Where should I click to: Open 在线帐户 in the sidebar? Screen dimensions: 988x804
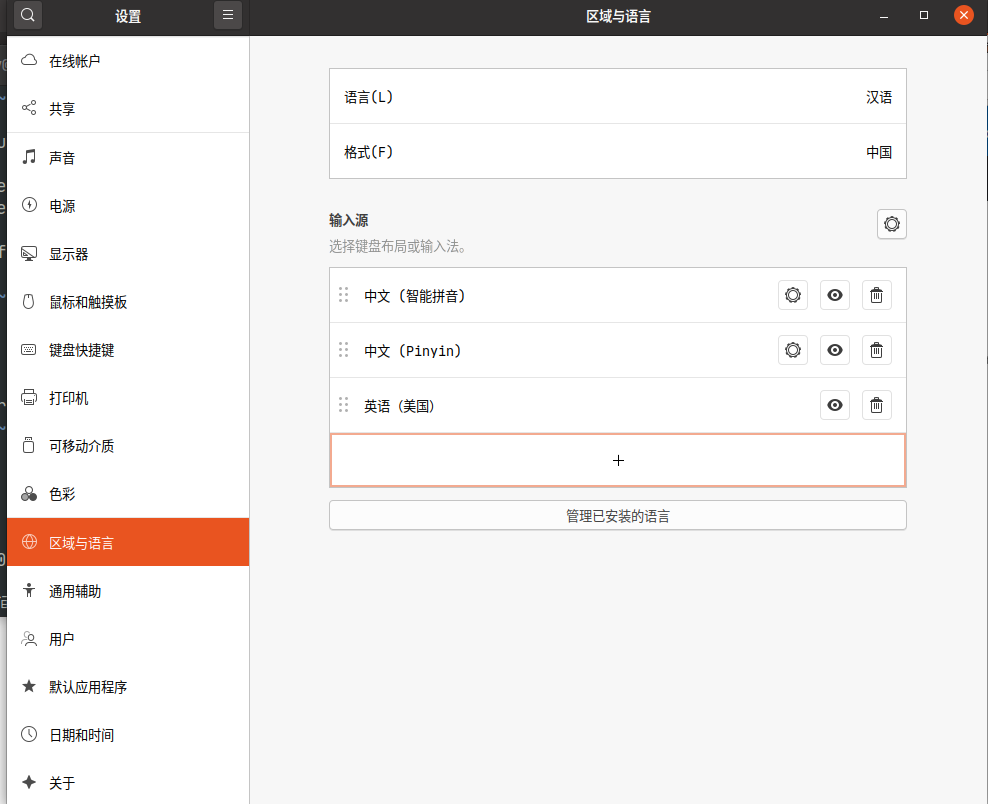128,60
